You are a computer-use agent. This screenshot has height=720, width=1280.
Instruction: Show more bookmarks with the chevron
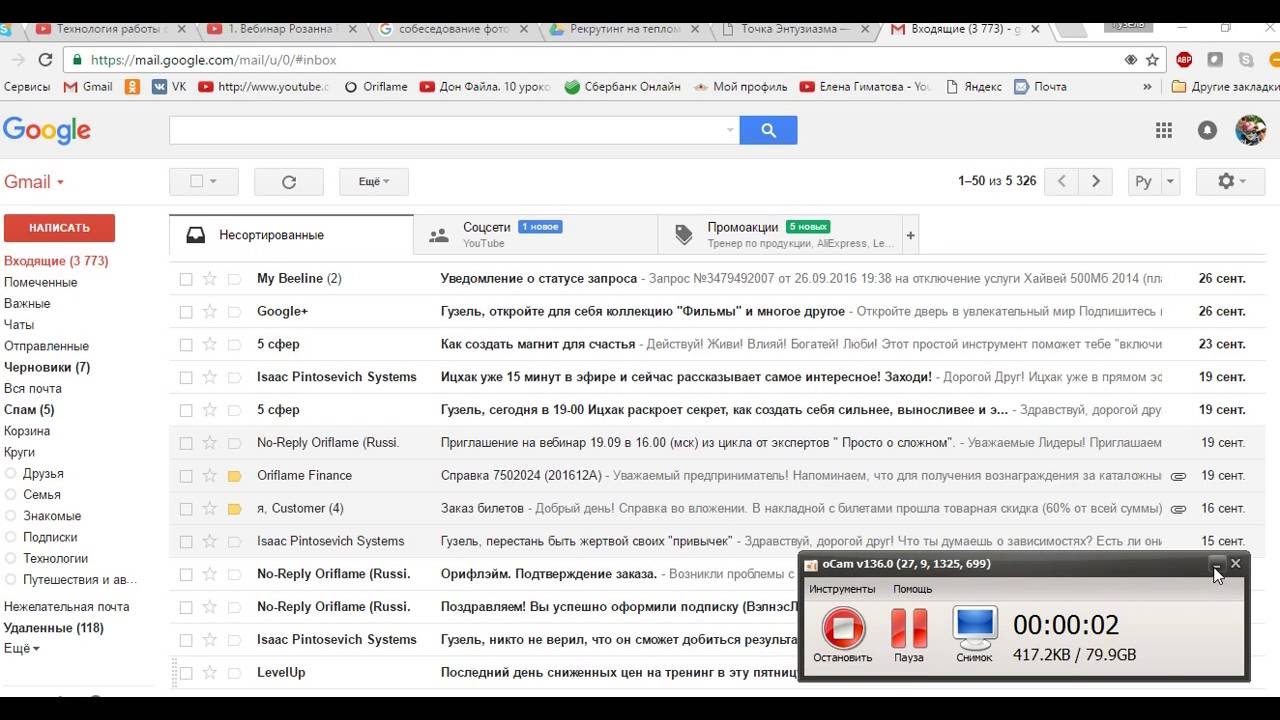(x=1147, y=87)
